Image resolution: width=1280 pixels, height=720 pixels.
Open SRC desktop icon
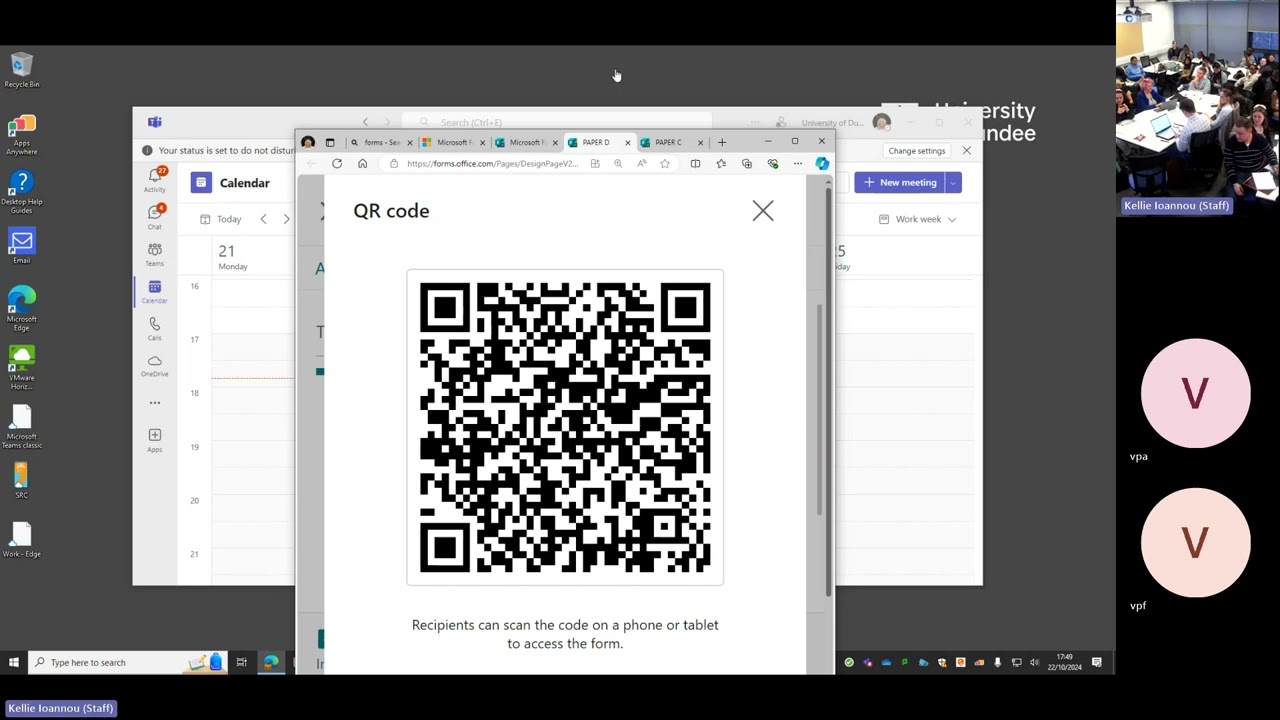pyautogui.click(x=22, y=481)
